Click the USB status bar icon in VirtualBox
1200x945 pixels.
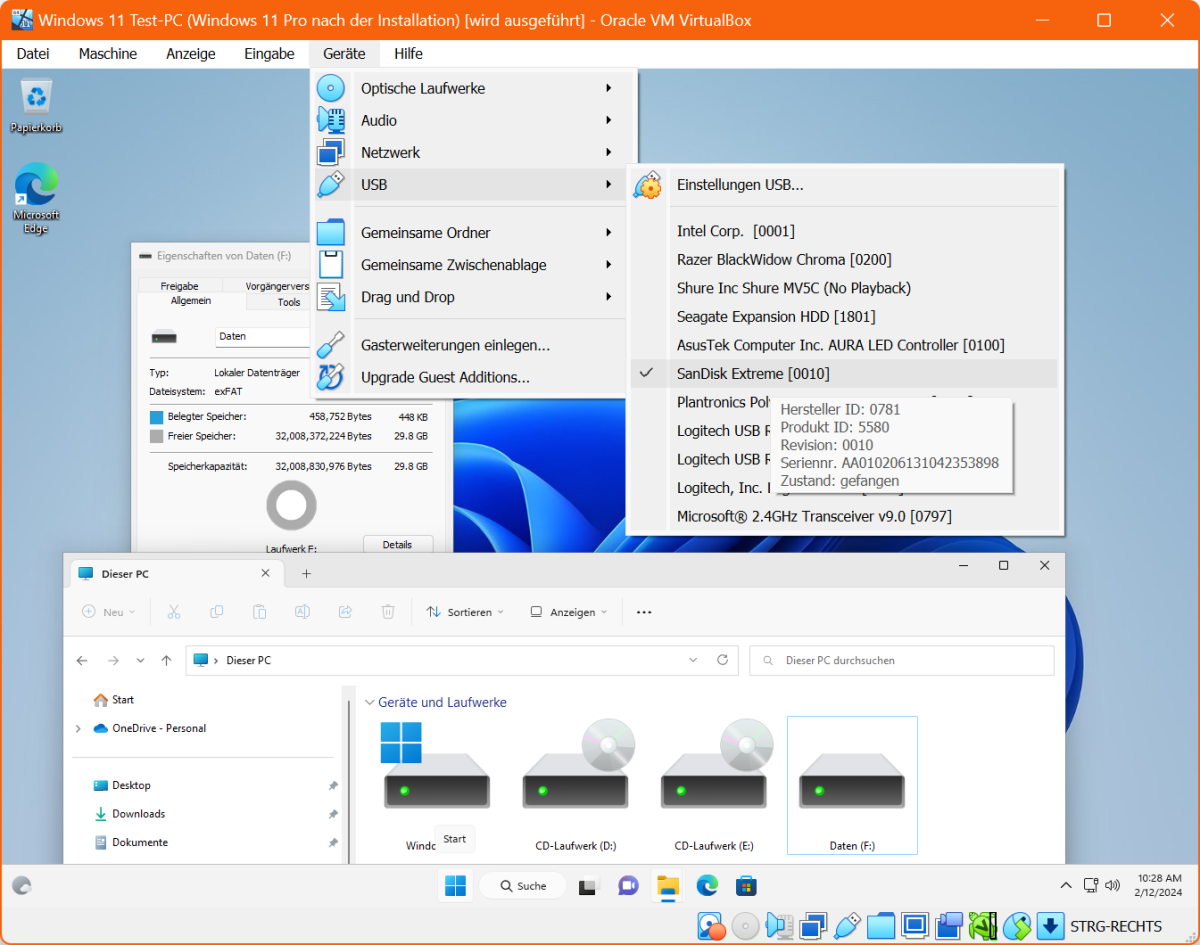[x=847, y=926]
